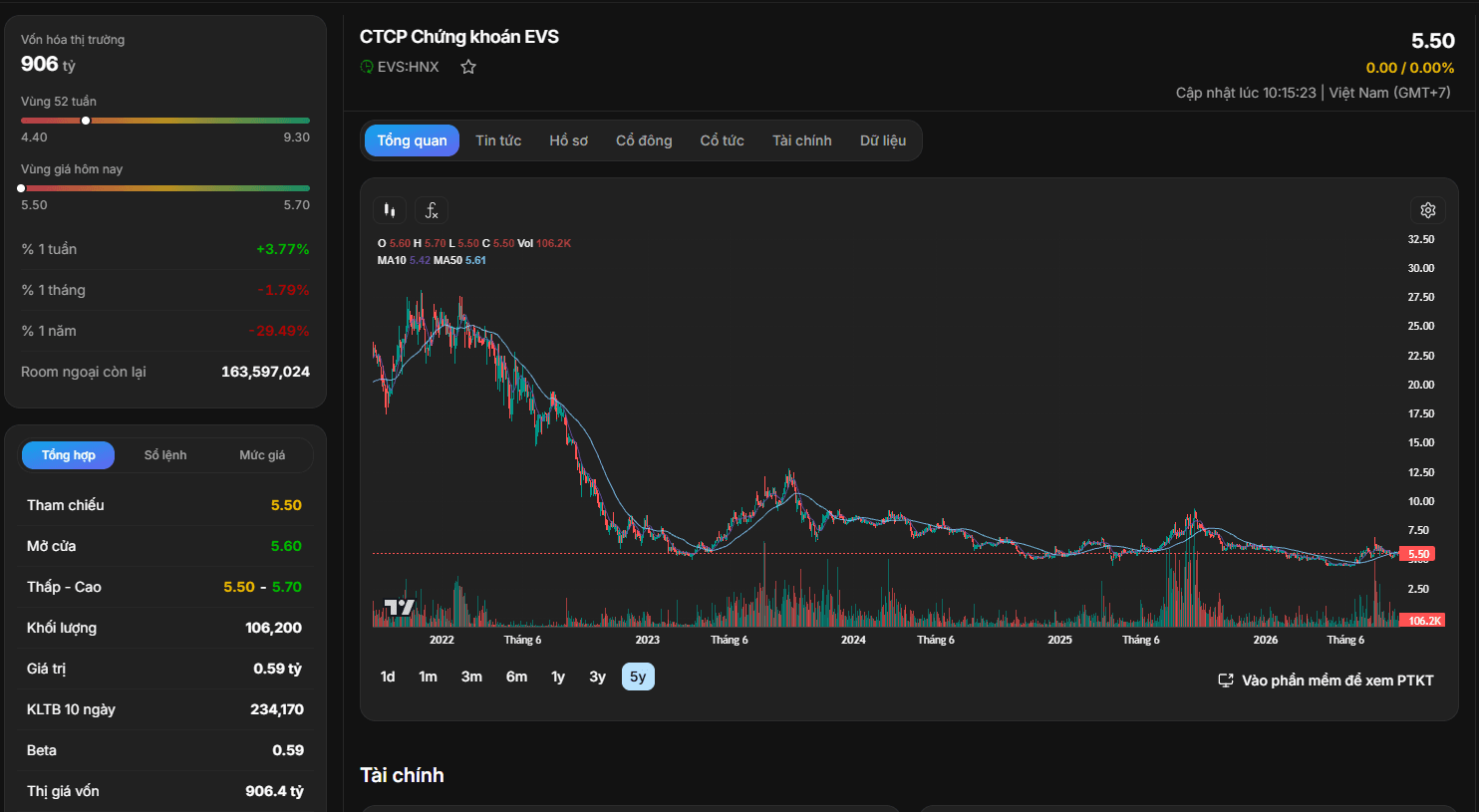Click the 2022 label on time axis
This screenshot has height=812, width=1479.
(x=442, y=640)
